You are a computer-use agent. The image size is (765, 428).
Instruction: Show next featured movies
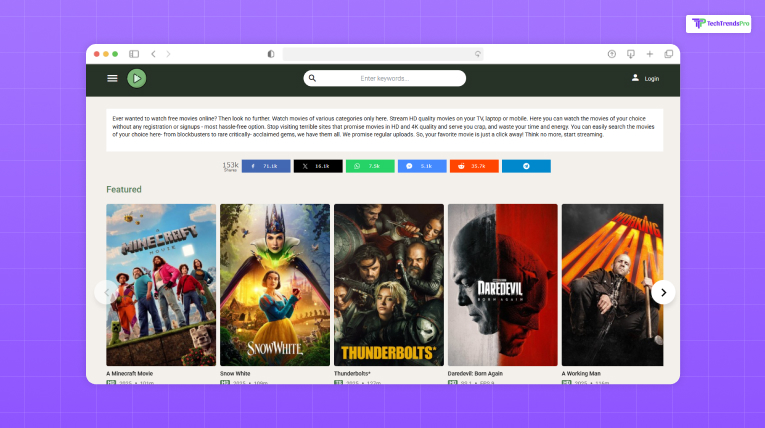(663, 292)
